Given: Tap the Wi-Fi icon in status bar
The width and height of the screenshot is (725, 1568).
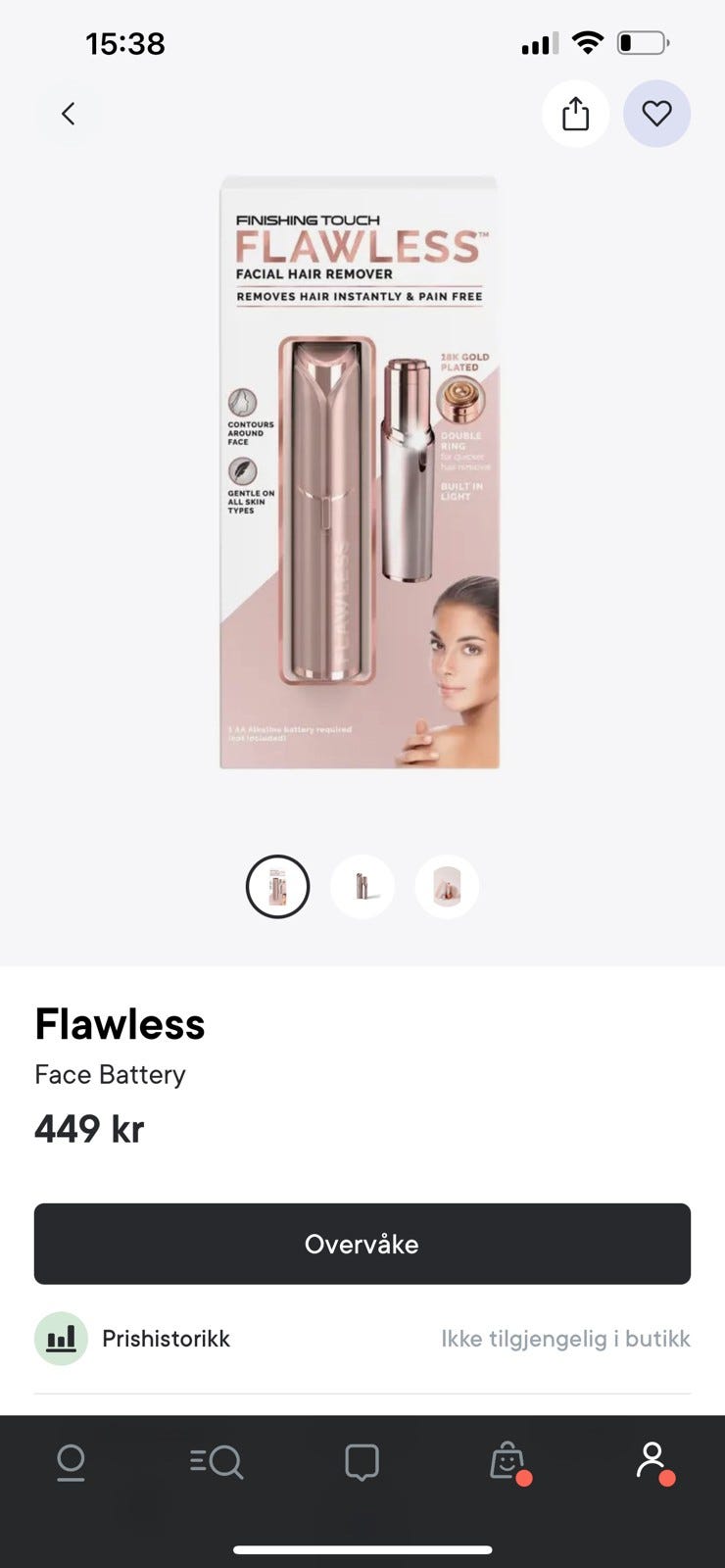Looking at the screenshot, I should pos(588,42).
